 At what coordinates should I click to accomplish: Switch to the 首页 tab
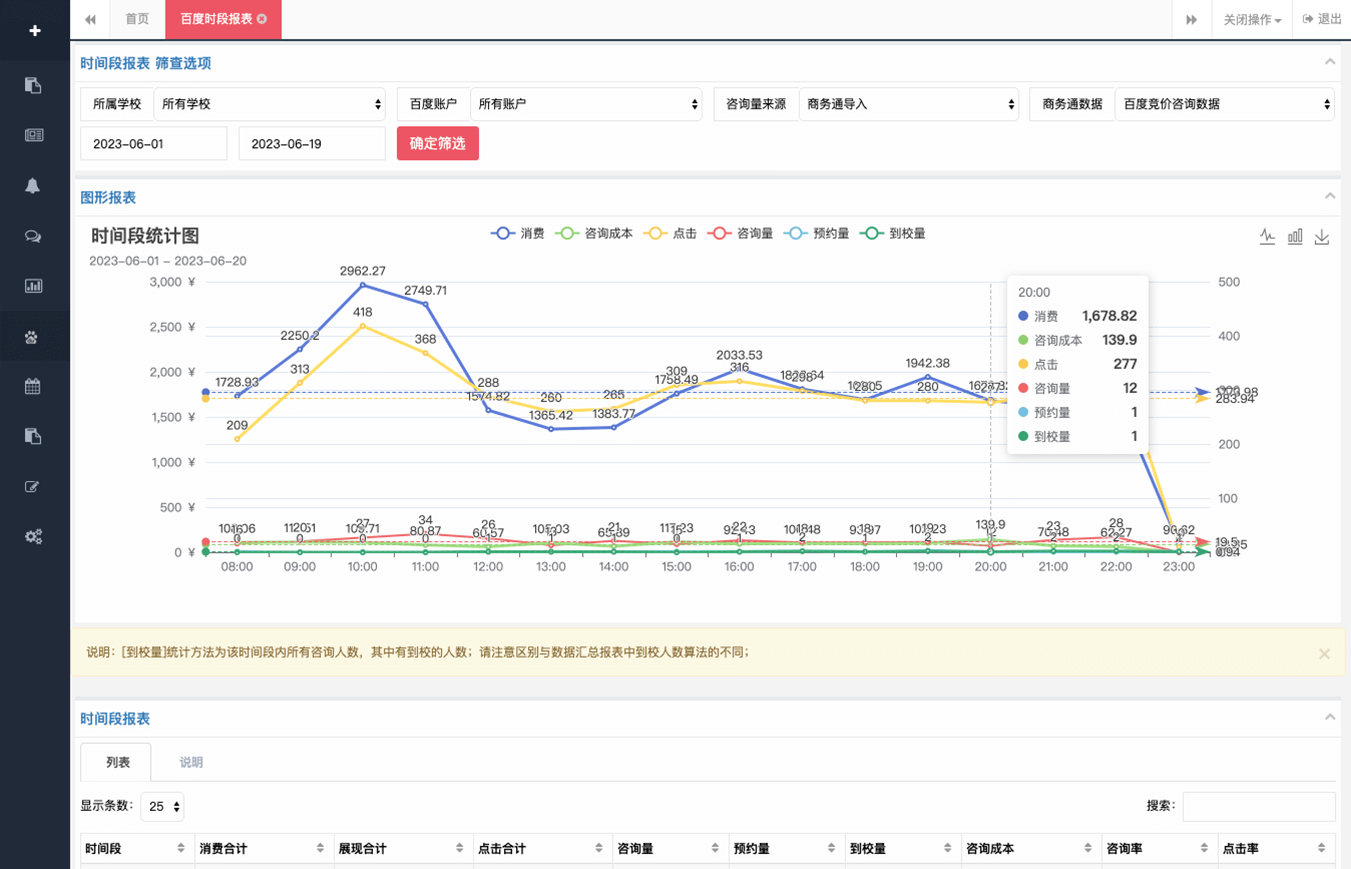pos(137,20)
